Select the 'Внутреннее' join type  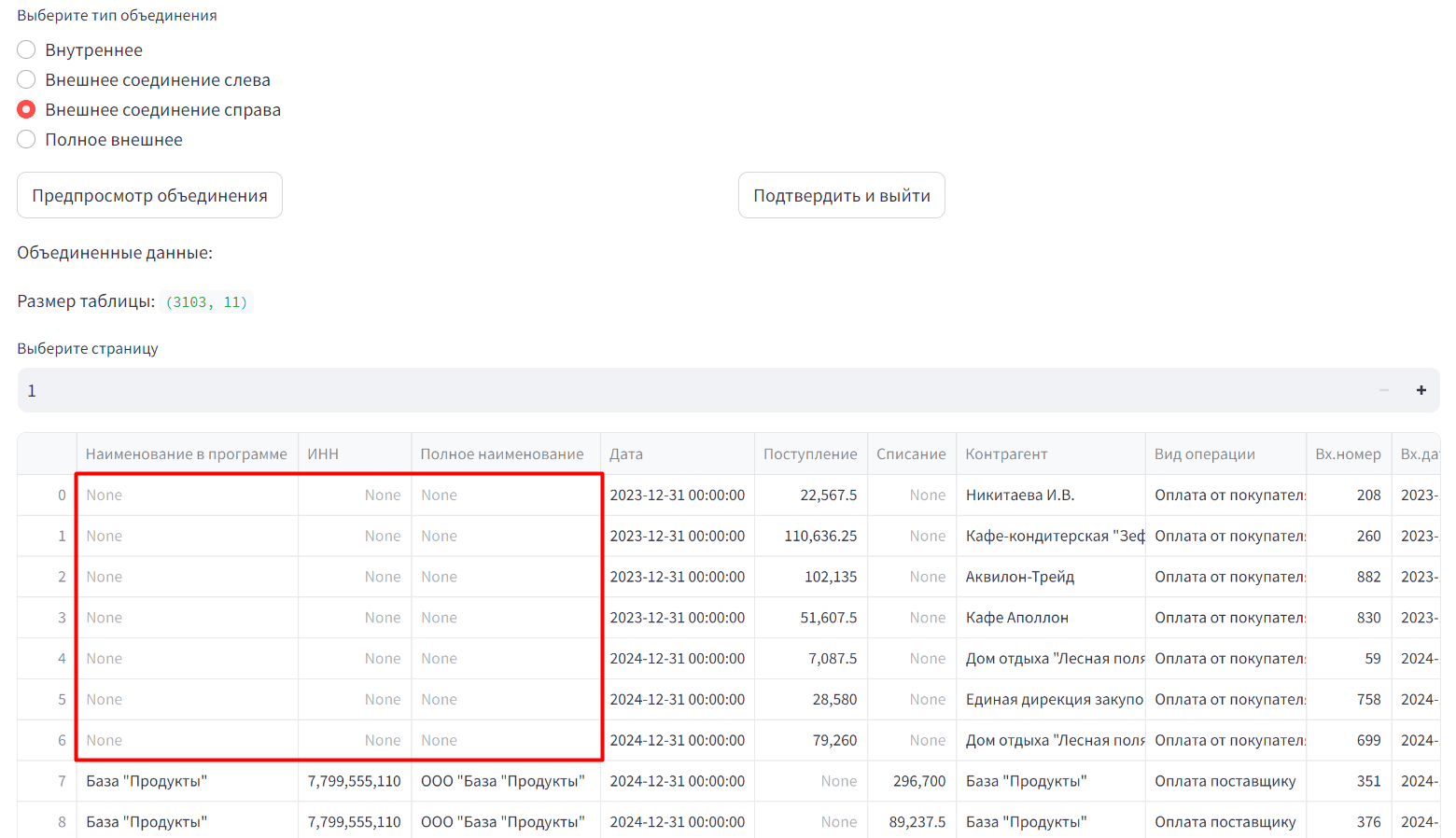coord(26,50)
